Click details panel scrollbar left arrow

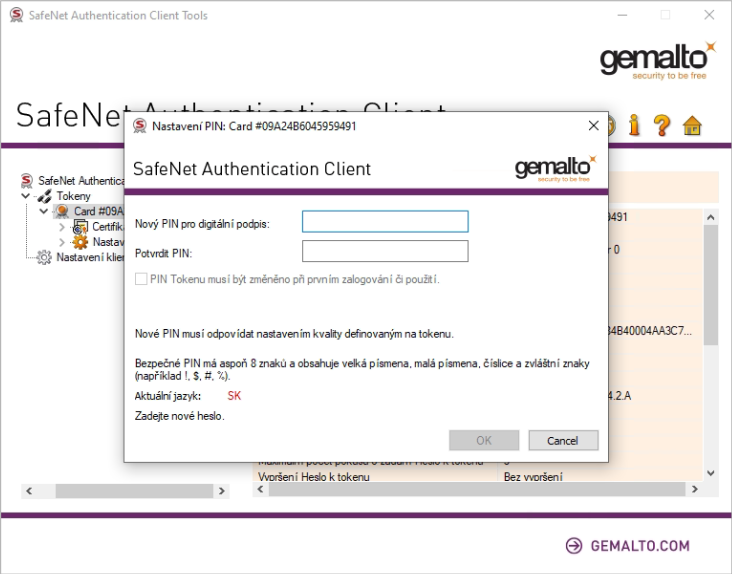(260, 489)
